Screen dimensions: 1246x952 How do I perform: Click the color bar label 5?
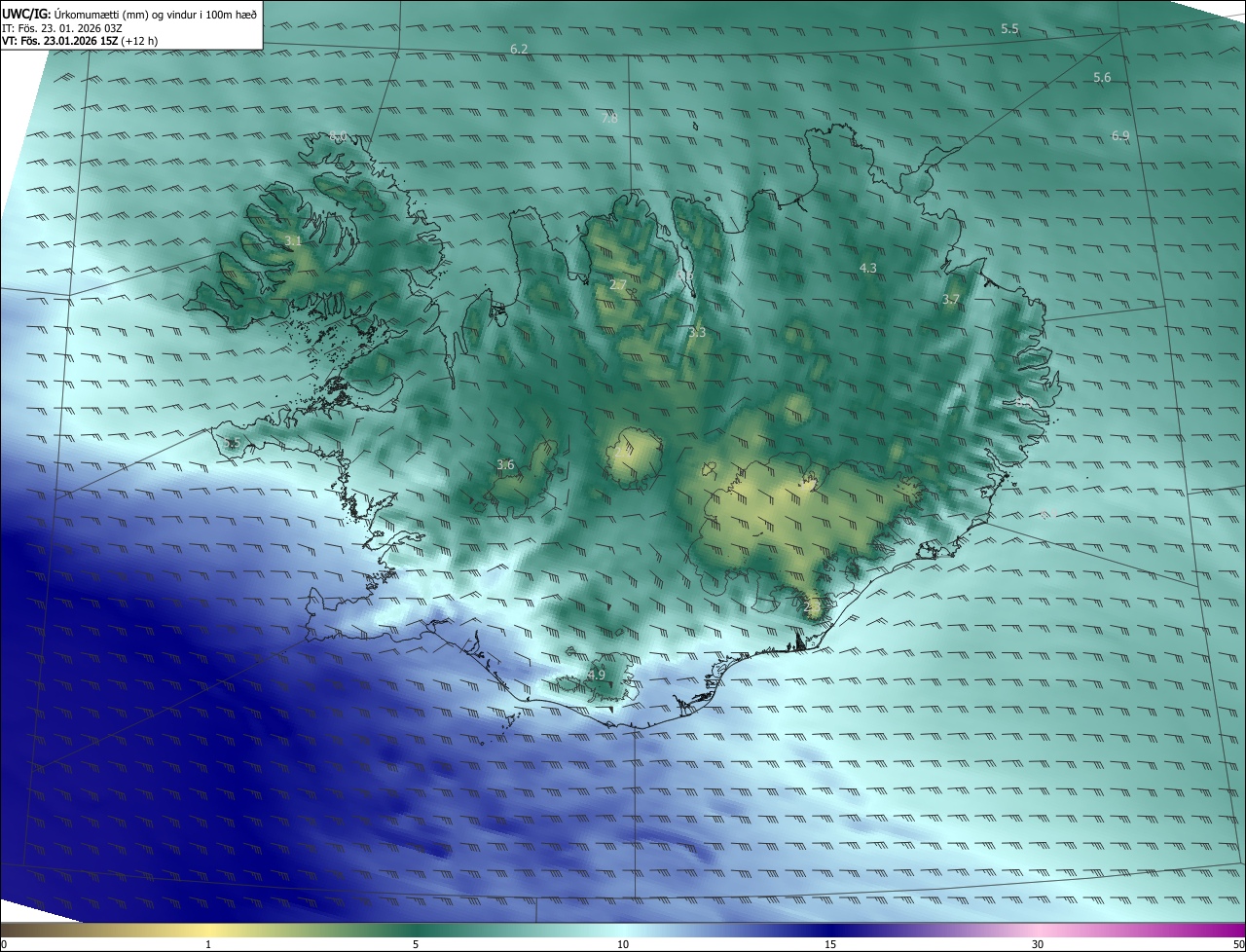[416, 944]
